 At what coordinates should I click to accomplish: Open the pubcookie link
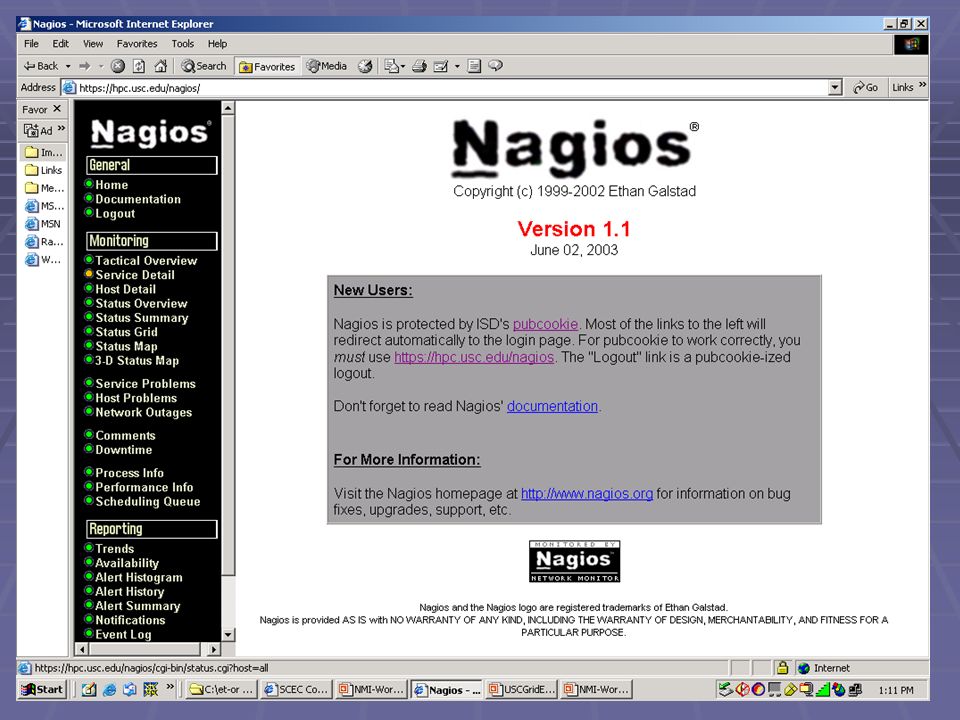[x=546, y=324]
